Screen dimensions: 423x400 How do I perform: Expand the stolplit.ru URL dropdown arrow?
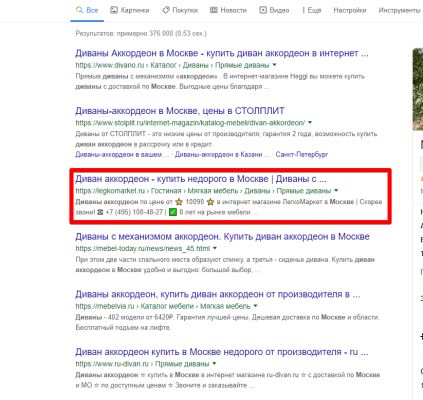point(310,122)
